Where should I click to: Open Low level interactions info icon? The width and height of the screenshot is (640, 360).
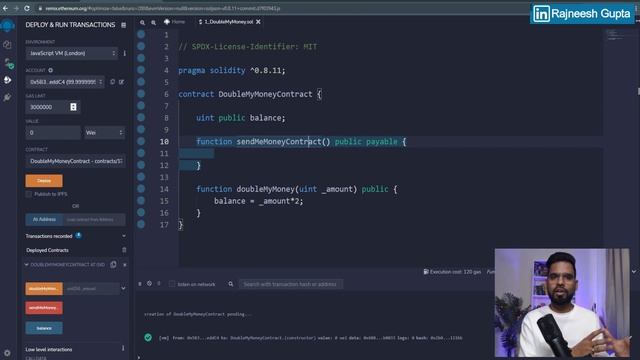(x=123, y=348)
